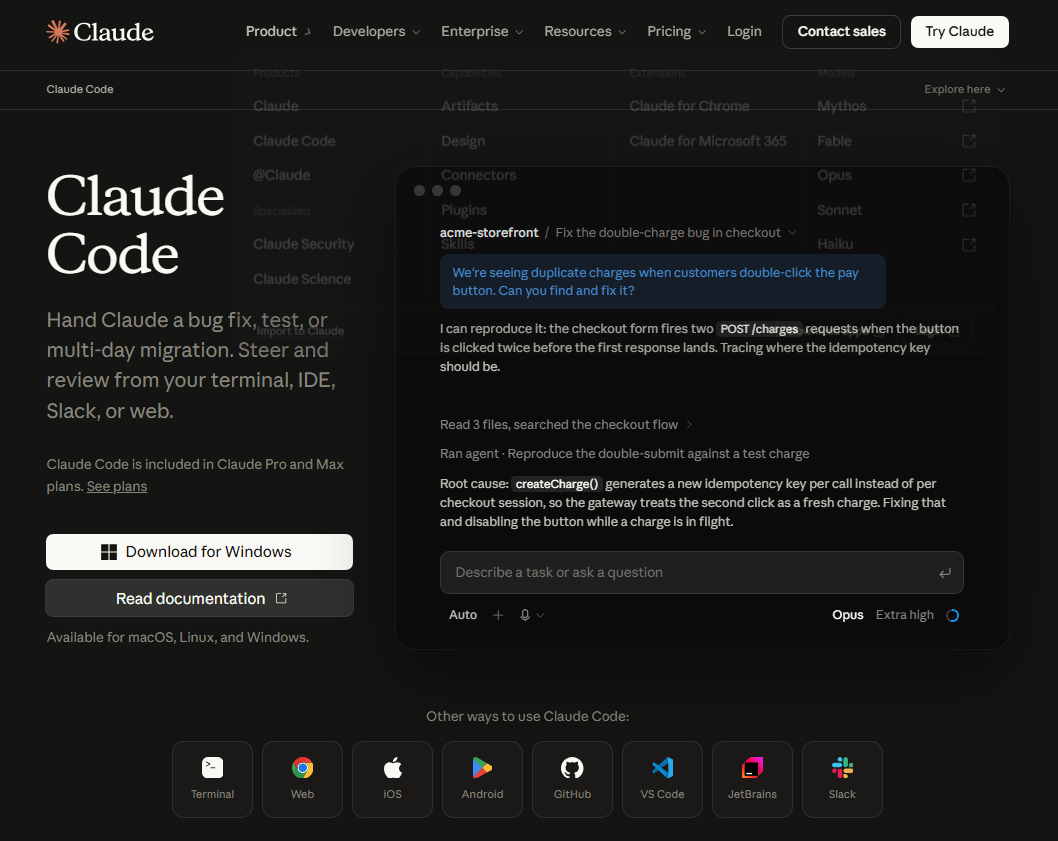The height and width of the screenshot is (841, 1058).
Task: Click 'Available for macOS, Linux, and Windows.' text
Action: click(x=178, y=637)
